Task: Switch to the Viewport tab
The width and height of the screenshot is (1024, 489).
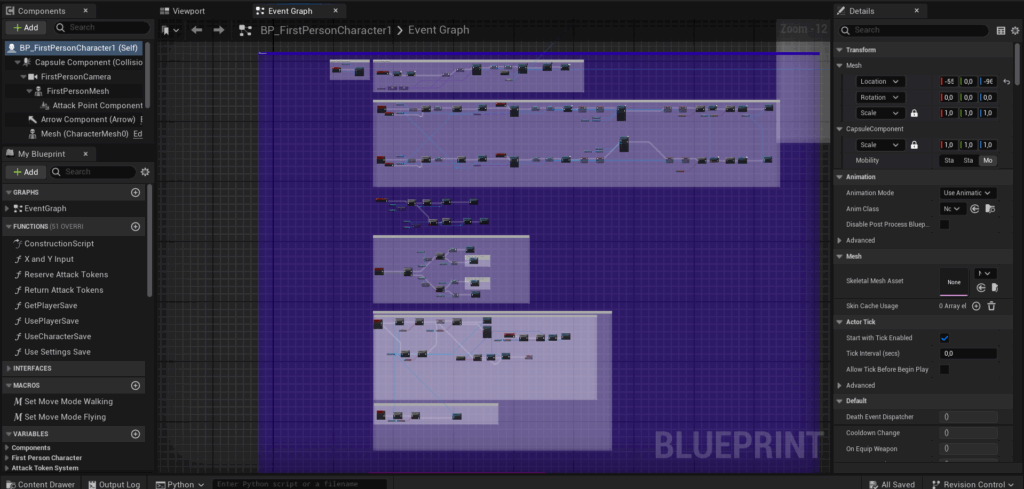Action: [188, 11]
